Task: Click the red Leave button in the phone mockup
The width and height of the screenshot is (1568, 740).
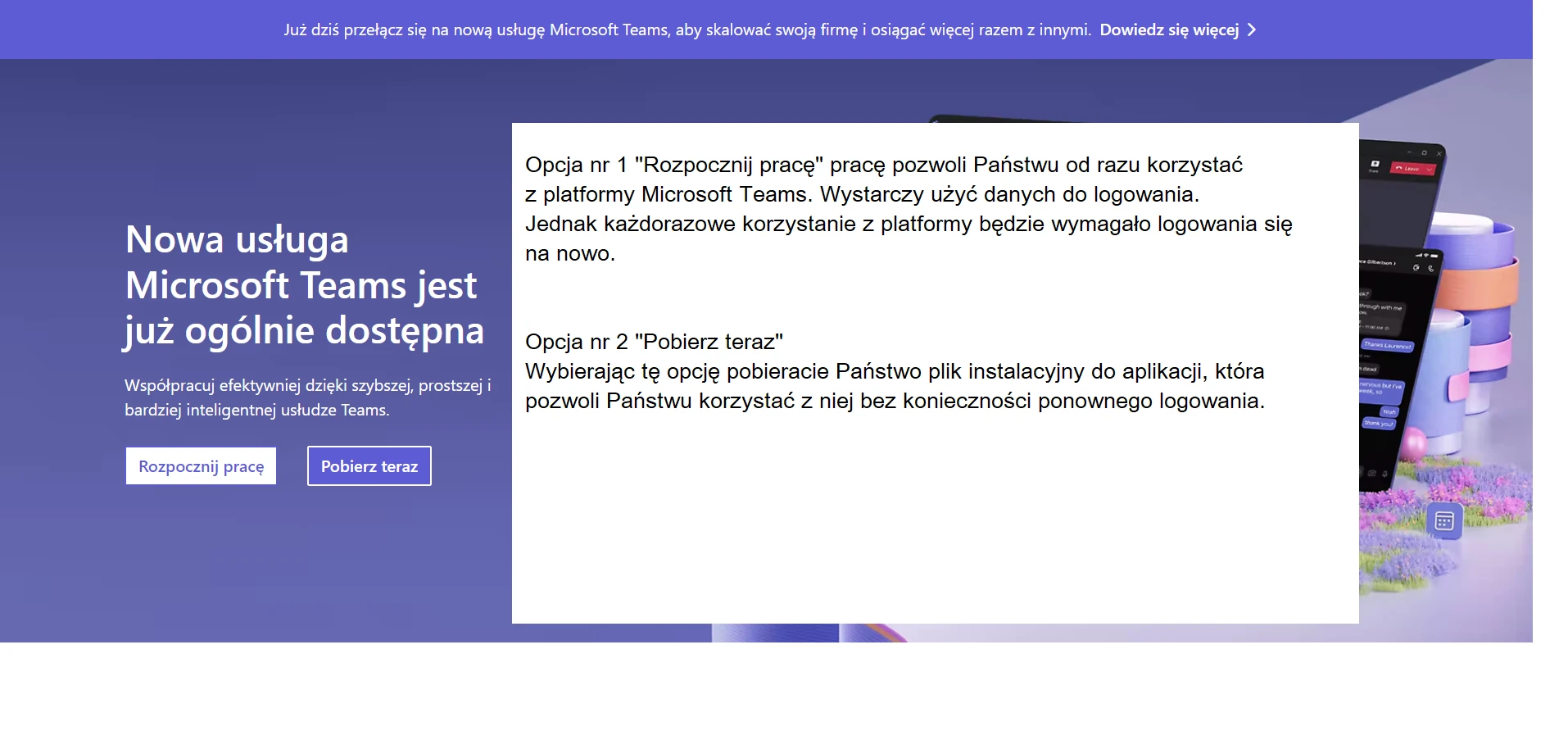Action: pyautogui.click(x=1412, y=169)
